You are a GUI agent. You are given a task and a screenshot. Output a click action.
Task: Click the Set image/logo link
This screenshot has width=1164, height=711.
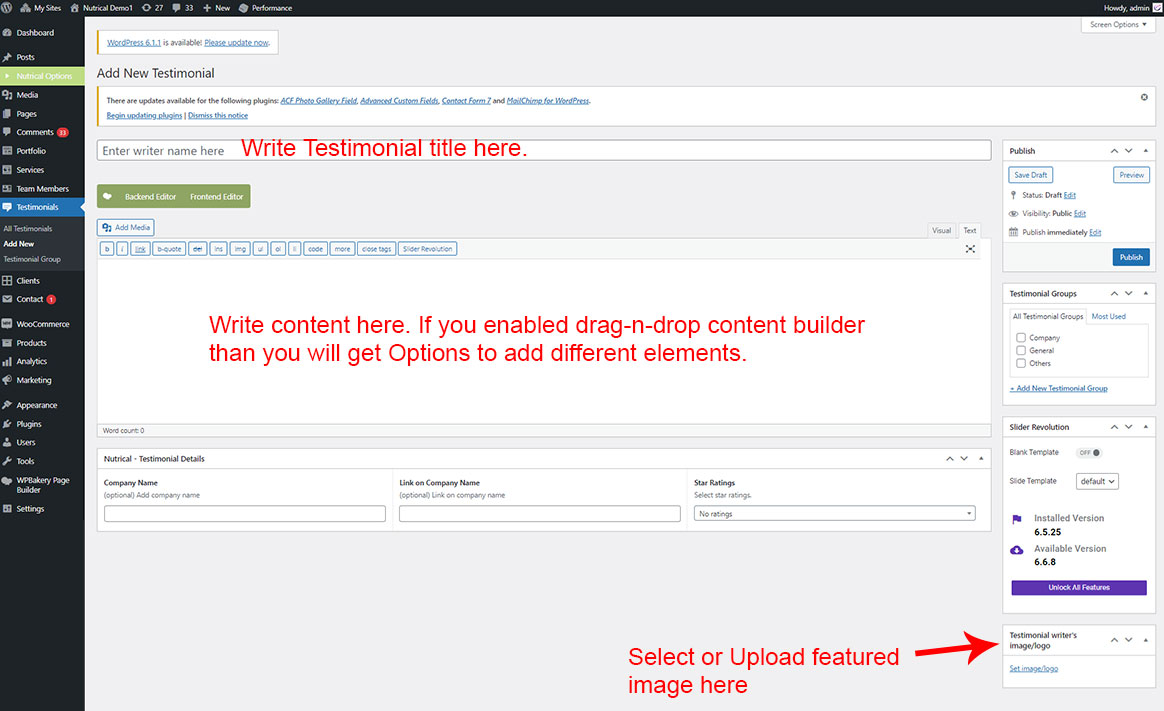coord(1033,668)
